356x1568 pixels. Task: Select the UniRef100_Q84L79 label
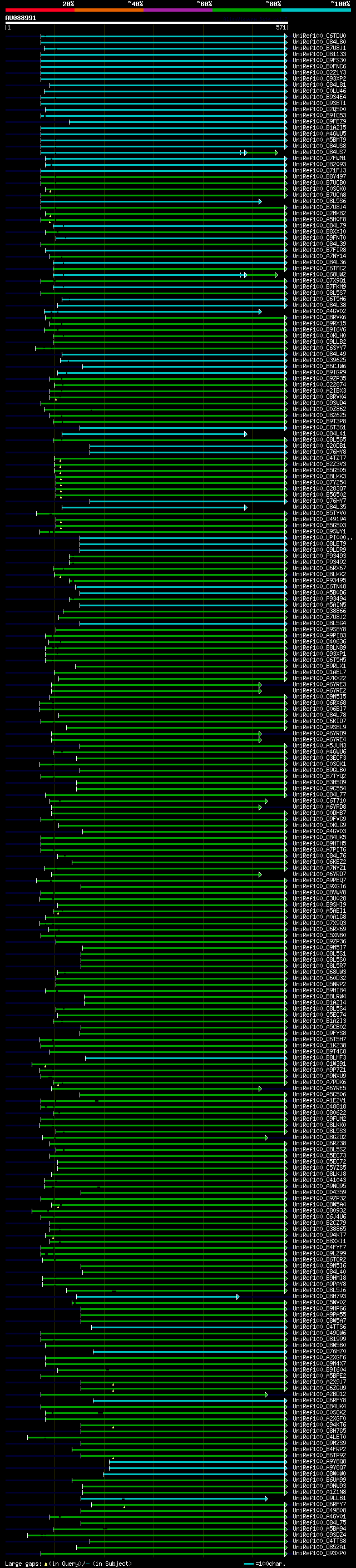coord(319,225)
